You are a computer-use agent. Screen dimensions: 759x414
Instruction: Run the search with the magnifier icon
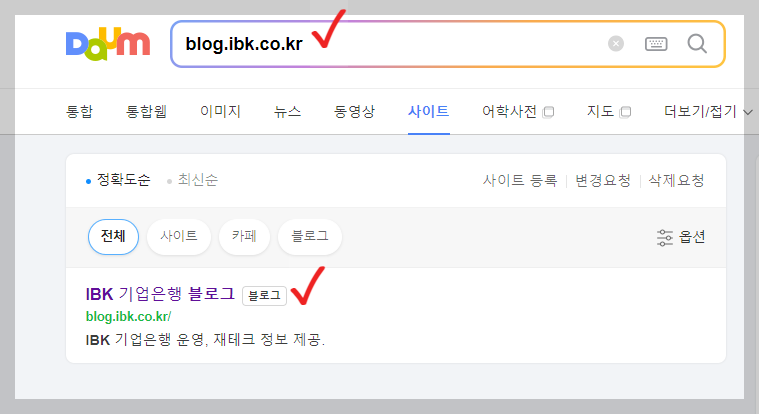point(697,44)
